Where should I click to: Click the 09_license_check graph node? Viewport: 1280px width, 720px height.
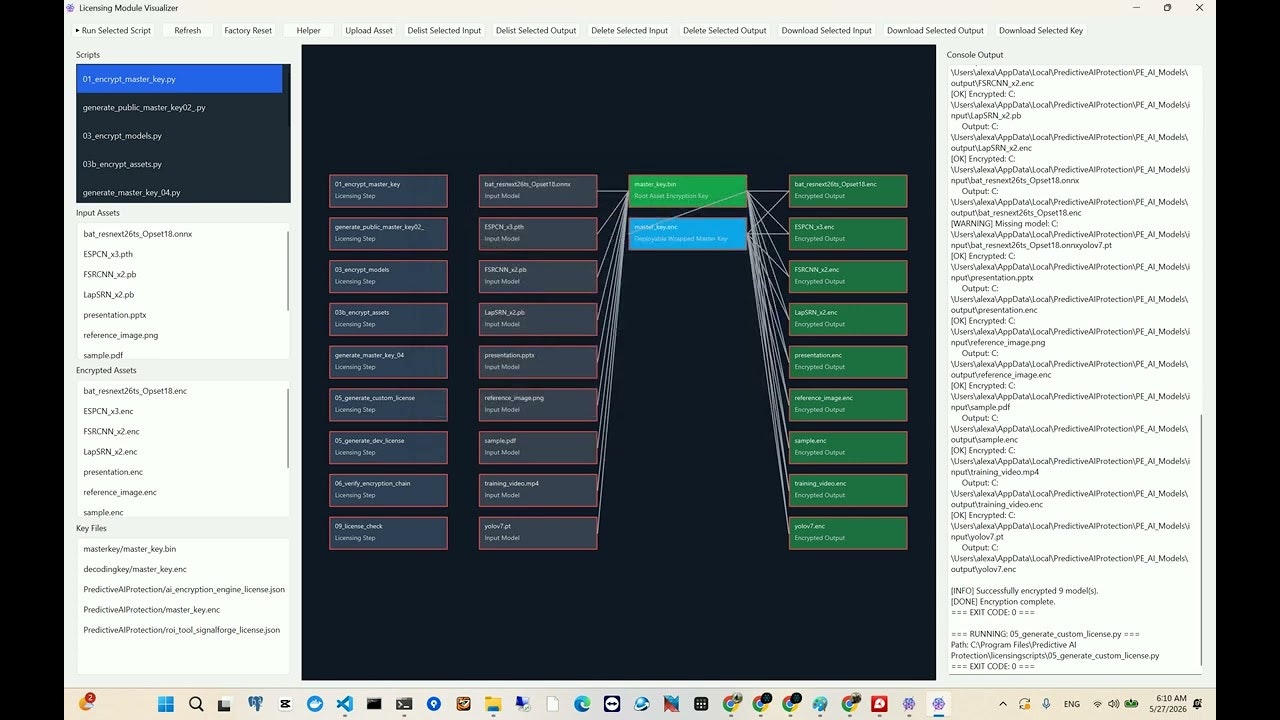pyautogui.click(x=388, y=532)
